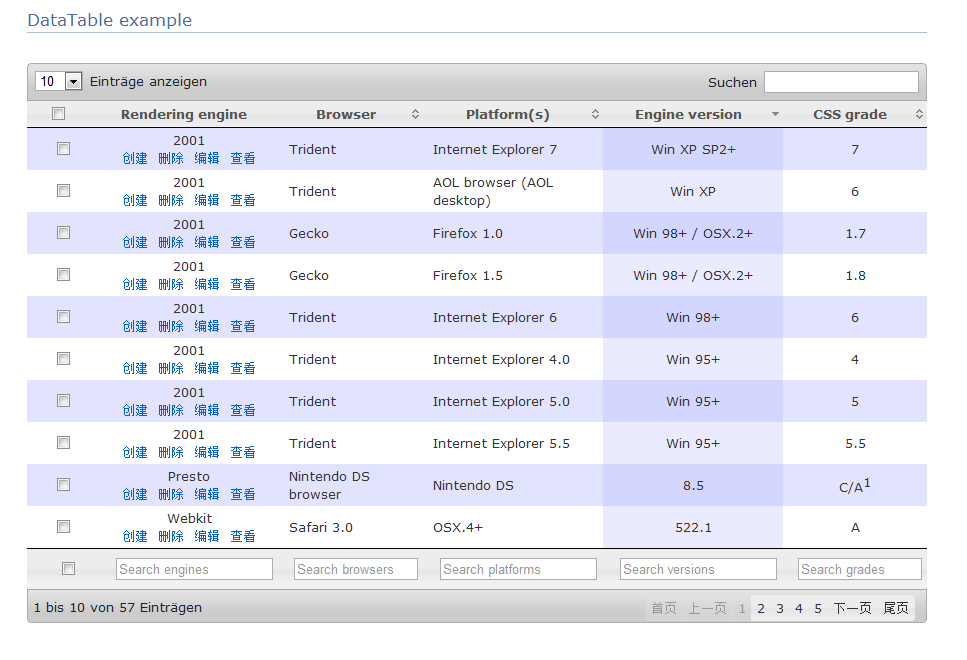This screenshot has width=967, height=660.
Task: Click 查看 link in Internet Explorer 4.0 row
Action: pos(242,368)
